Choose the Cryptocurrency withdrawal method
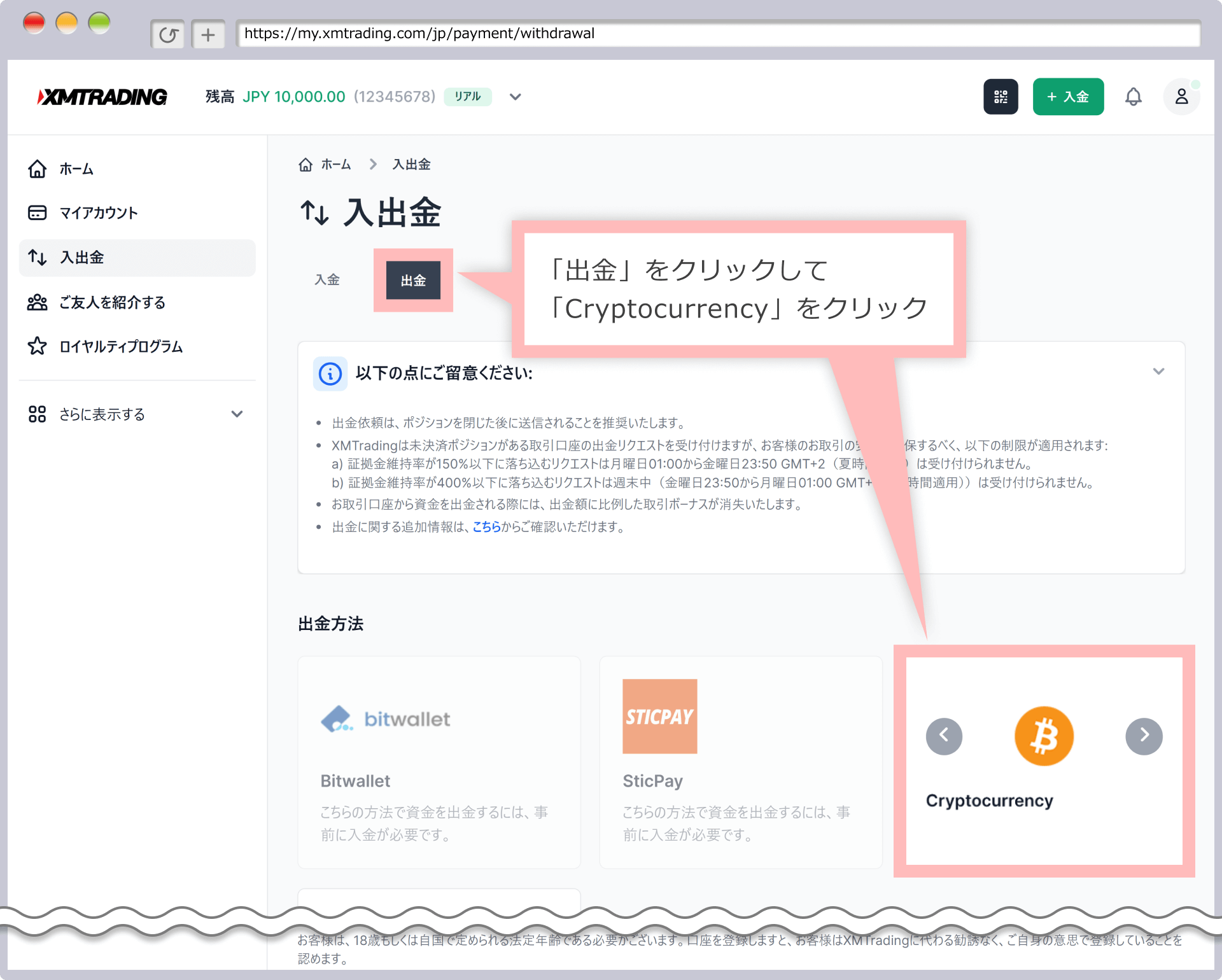 coord(1044,761)
